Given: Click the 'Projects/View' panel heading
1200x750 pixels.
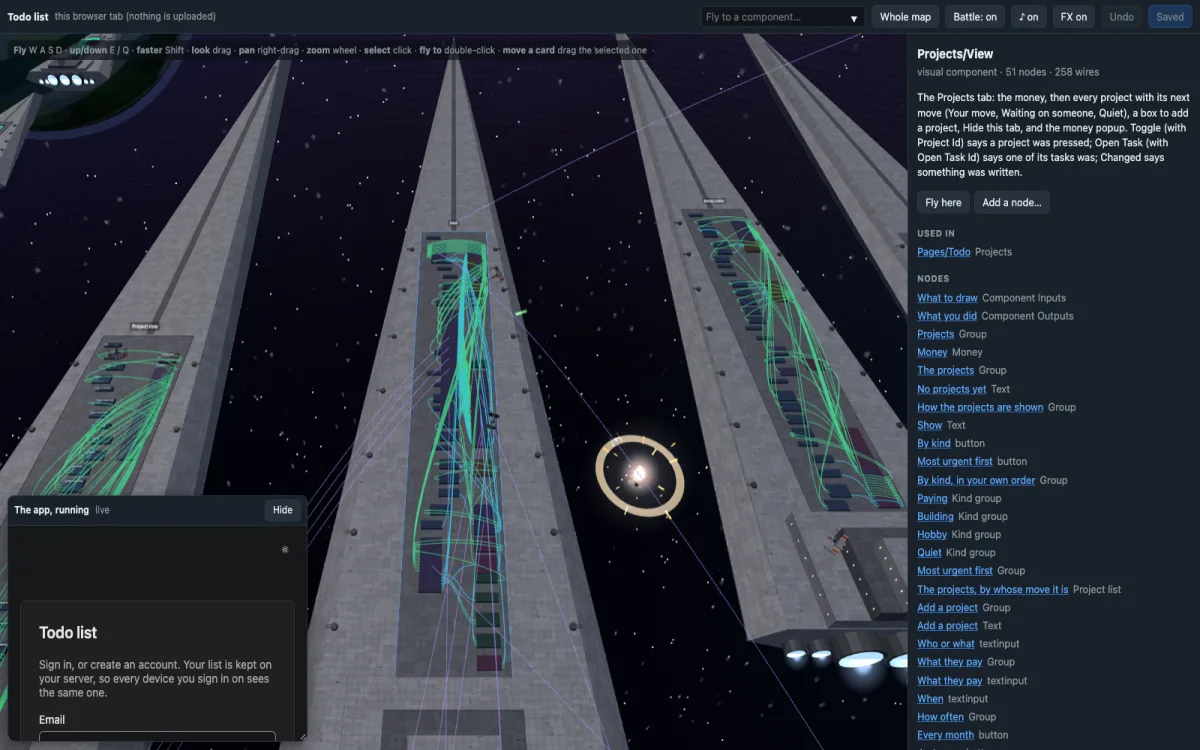Looking at the screenshot, I should coord(955,54).
